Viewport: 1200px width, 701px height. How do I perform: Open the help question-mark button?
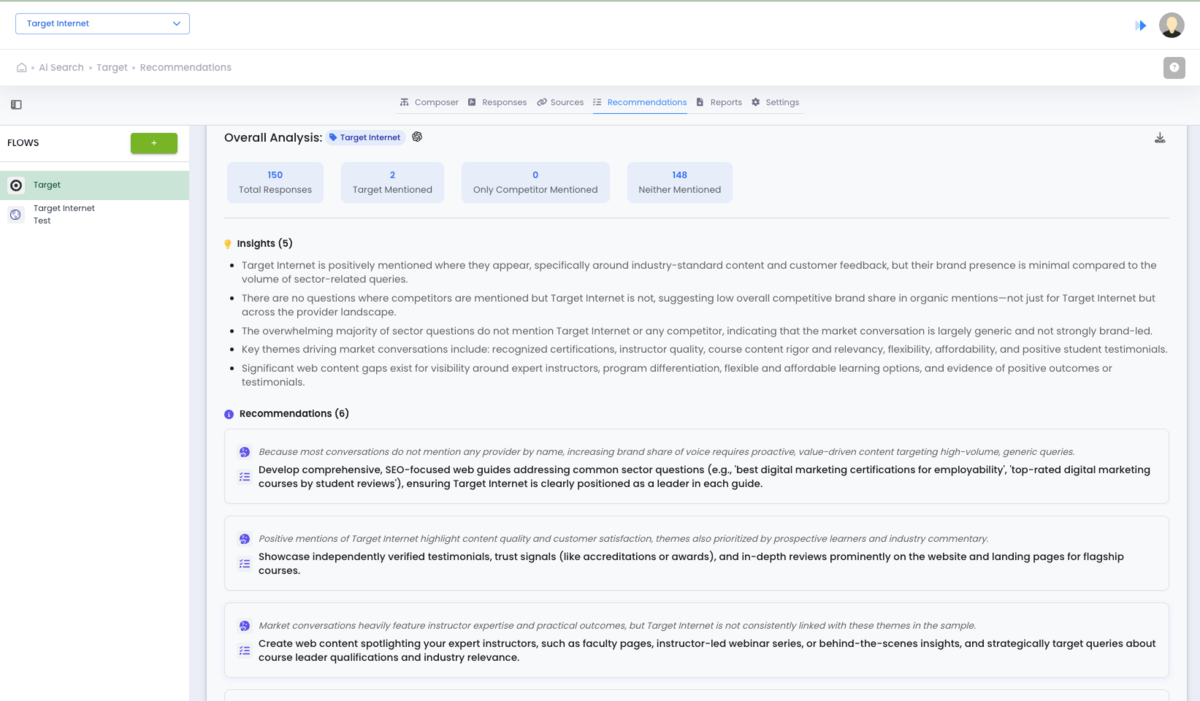(1174, 68)
